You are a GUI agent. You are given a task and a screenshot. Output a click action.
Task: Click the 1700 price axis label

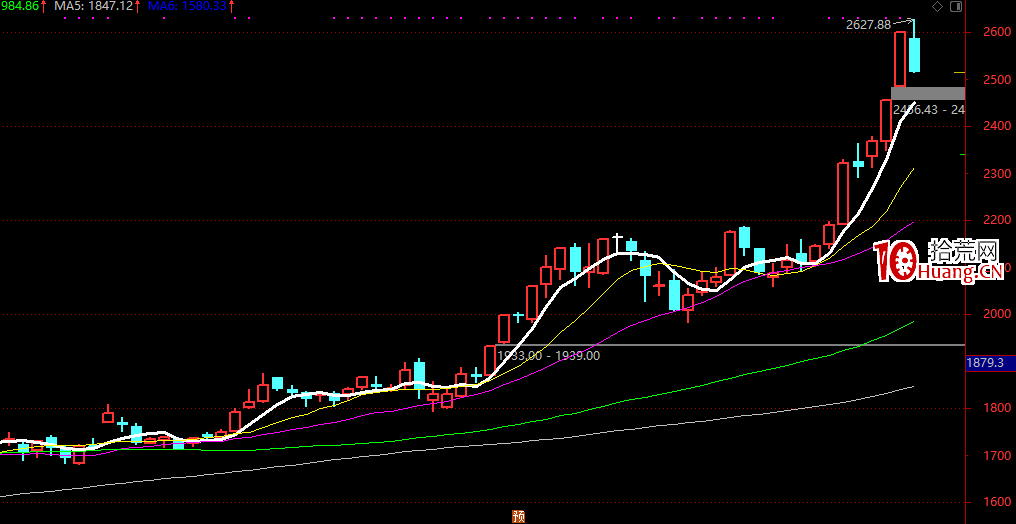click(x=995, y=455)
